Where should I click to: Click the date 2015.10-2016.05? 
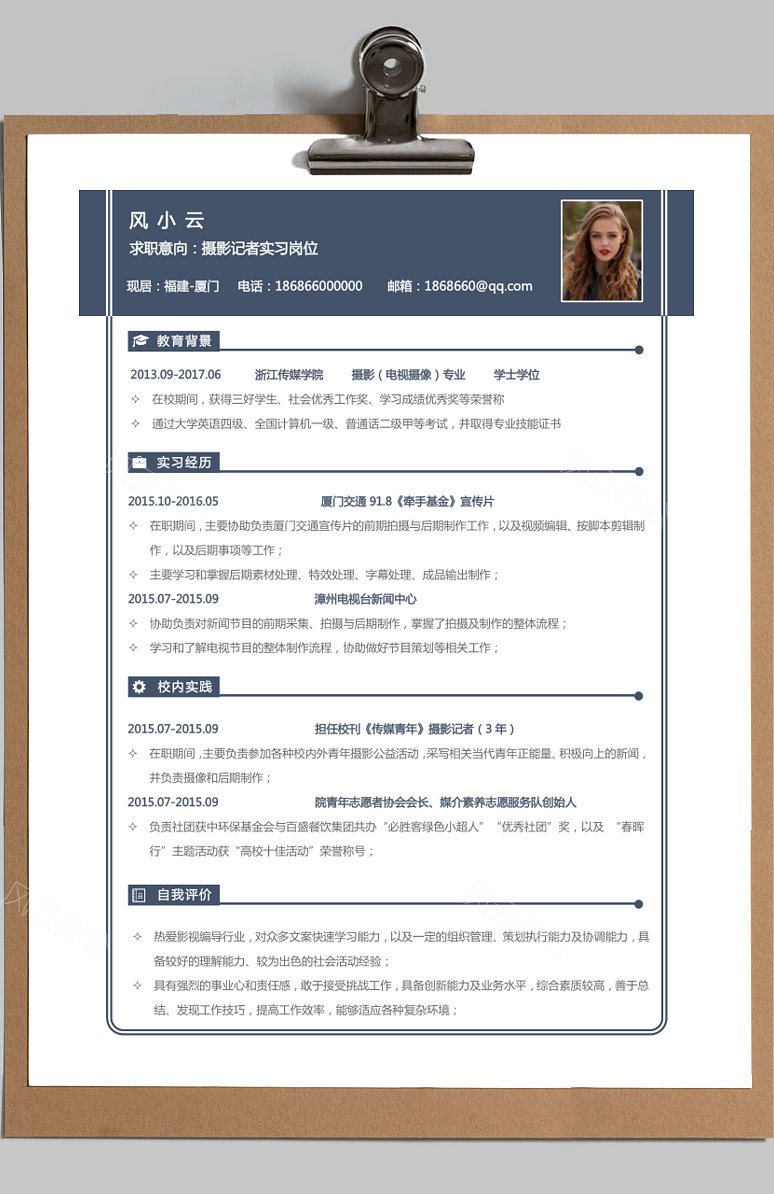click(x=173, y=501)
